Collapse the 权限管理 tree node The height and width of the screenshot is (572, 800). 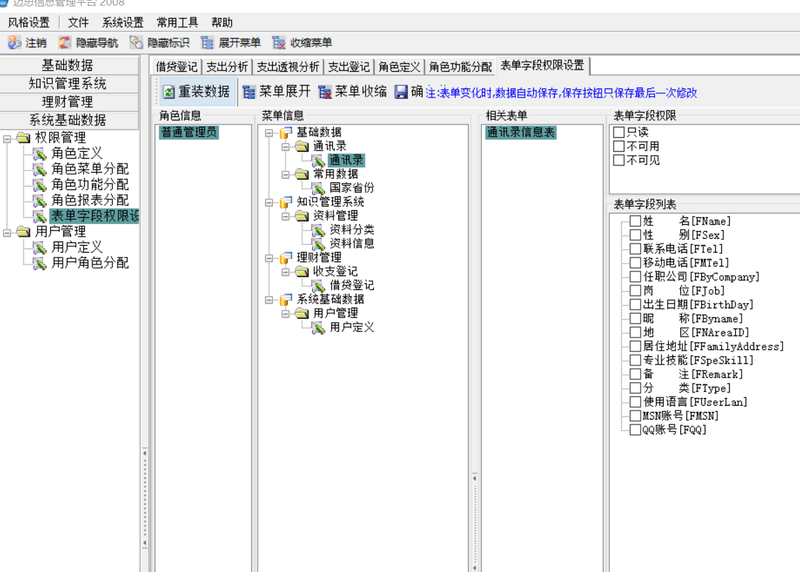tap(8, 138)
